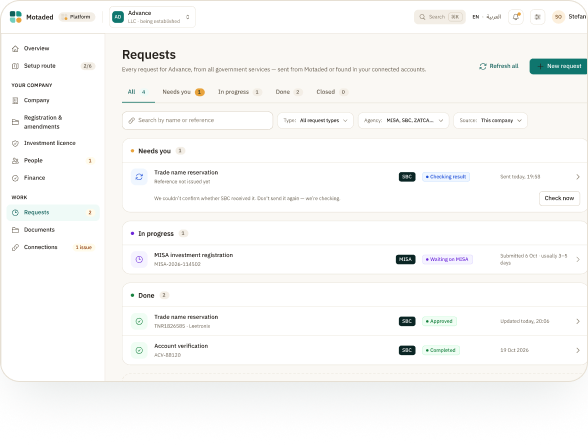This screenshot has height=446, width=588.
Task: Click the check icon of Account verification
Action: pos(139,350)
